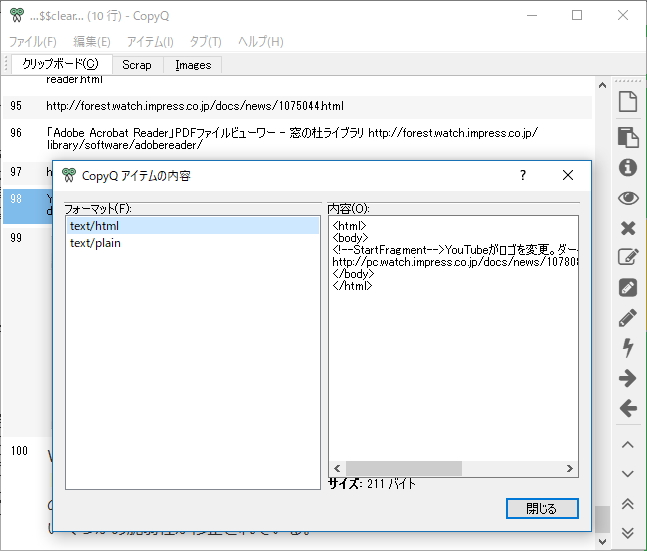Click the New item page icon

pos(628,102)
